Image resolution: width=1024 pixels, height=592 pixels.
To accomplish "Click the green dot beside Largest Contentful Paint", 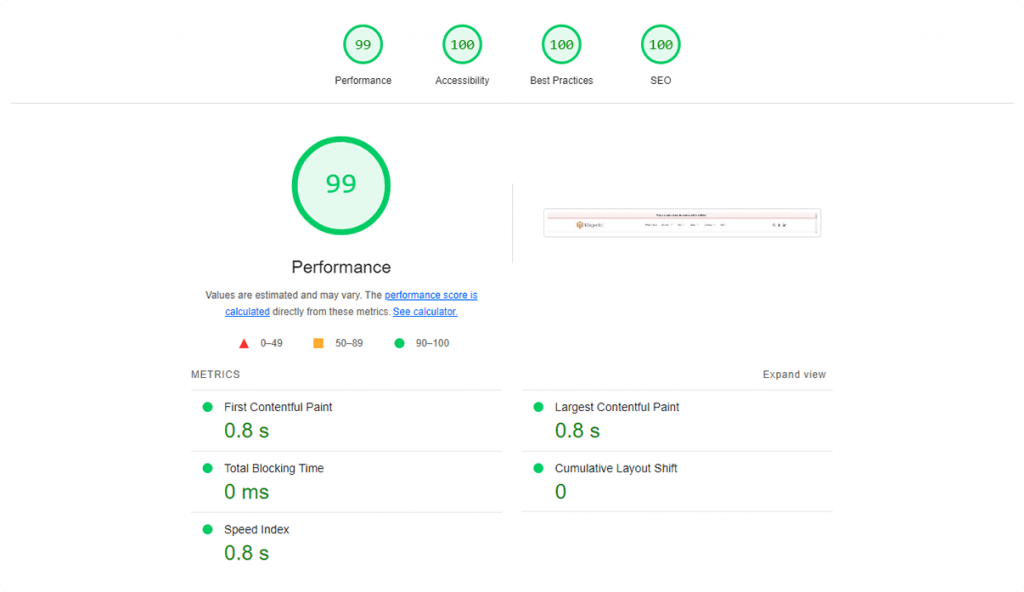I will [538, 406].
